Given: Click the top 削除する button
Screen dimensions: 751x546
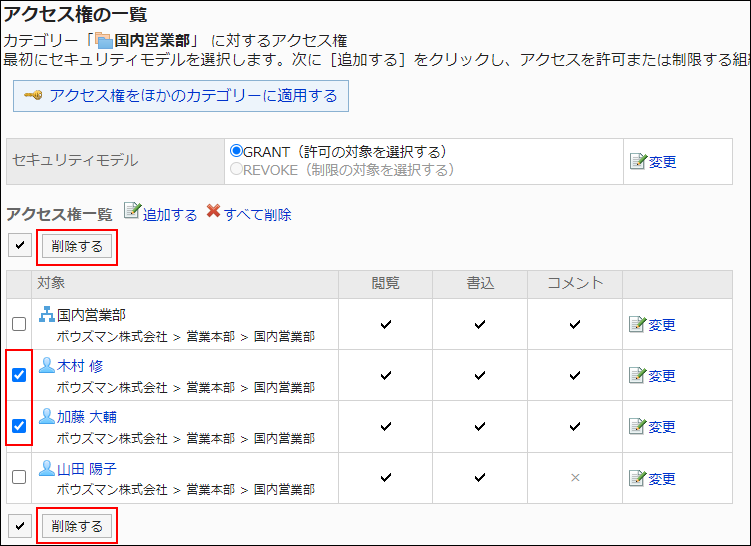Looking at the screenshot, I should (77, 246).
